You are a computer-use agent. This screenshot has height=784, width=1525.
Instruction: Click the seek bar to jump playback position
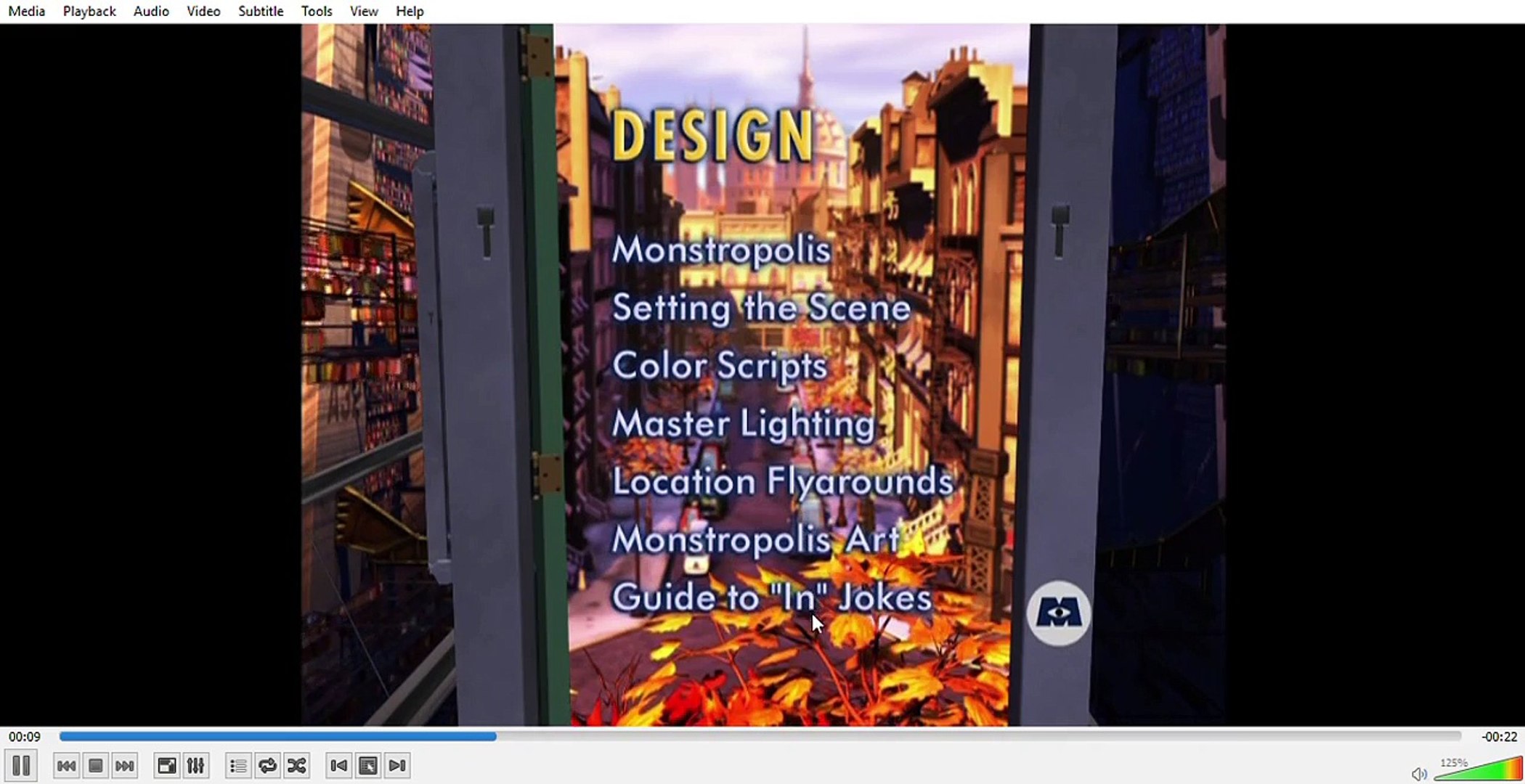[x=726, y=735]
